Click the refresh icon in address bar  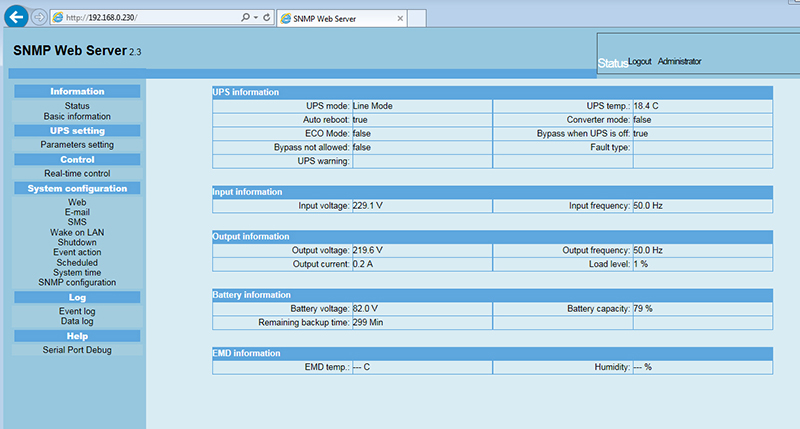[x=266, y=17]
